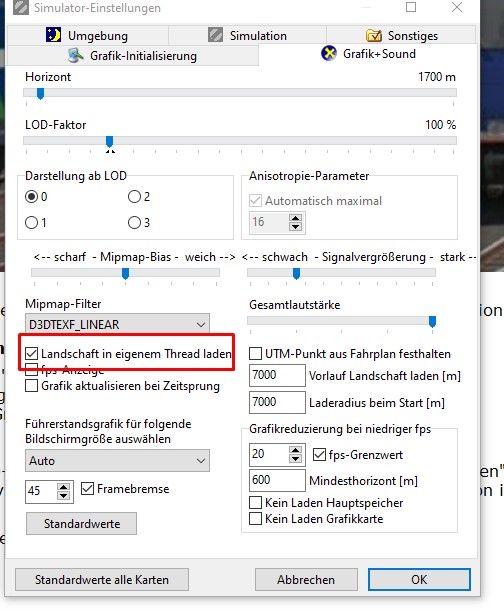The height and width of the screenshot is (611, 504).
Task: Confirm settings with the OK button
Action: [x=419, y=579]
